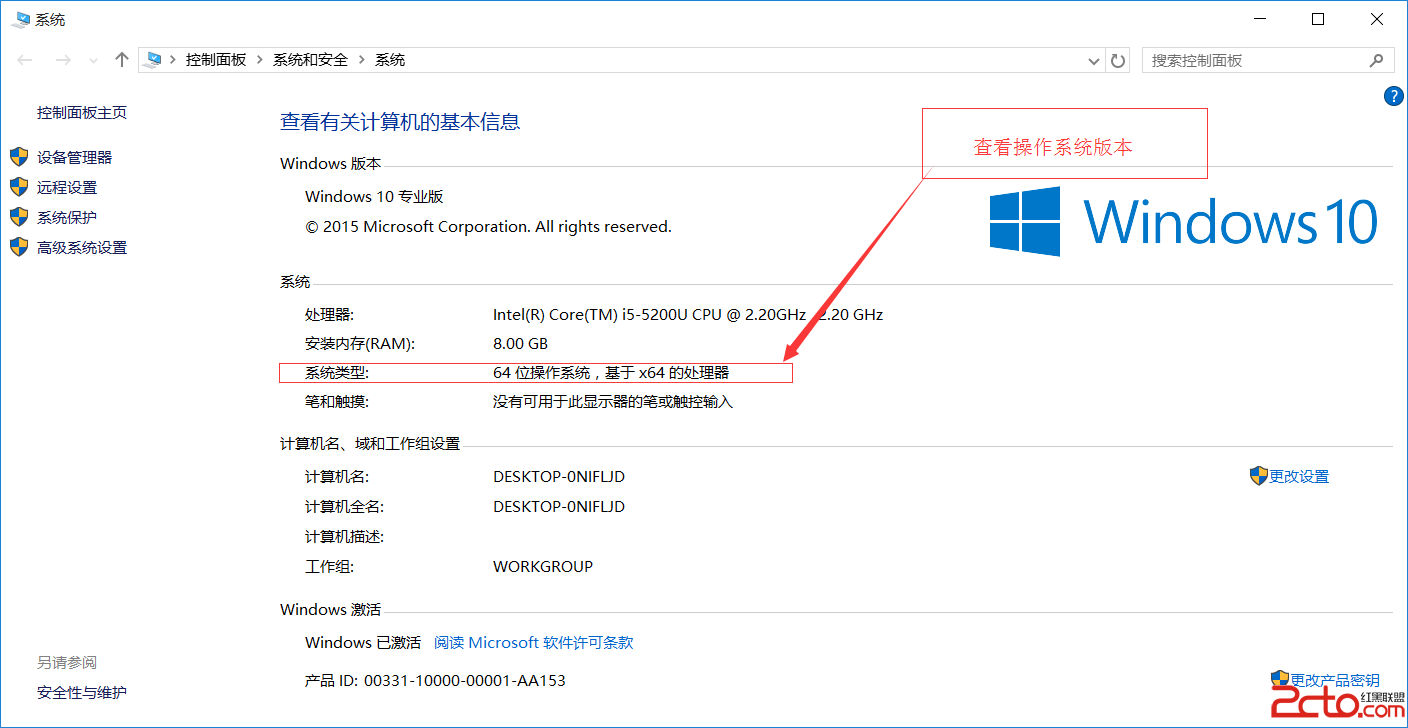Close the 系统 window
Screen dimensions: 1408x728
coord(1377,19)
